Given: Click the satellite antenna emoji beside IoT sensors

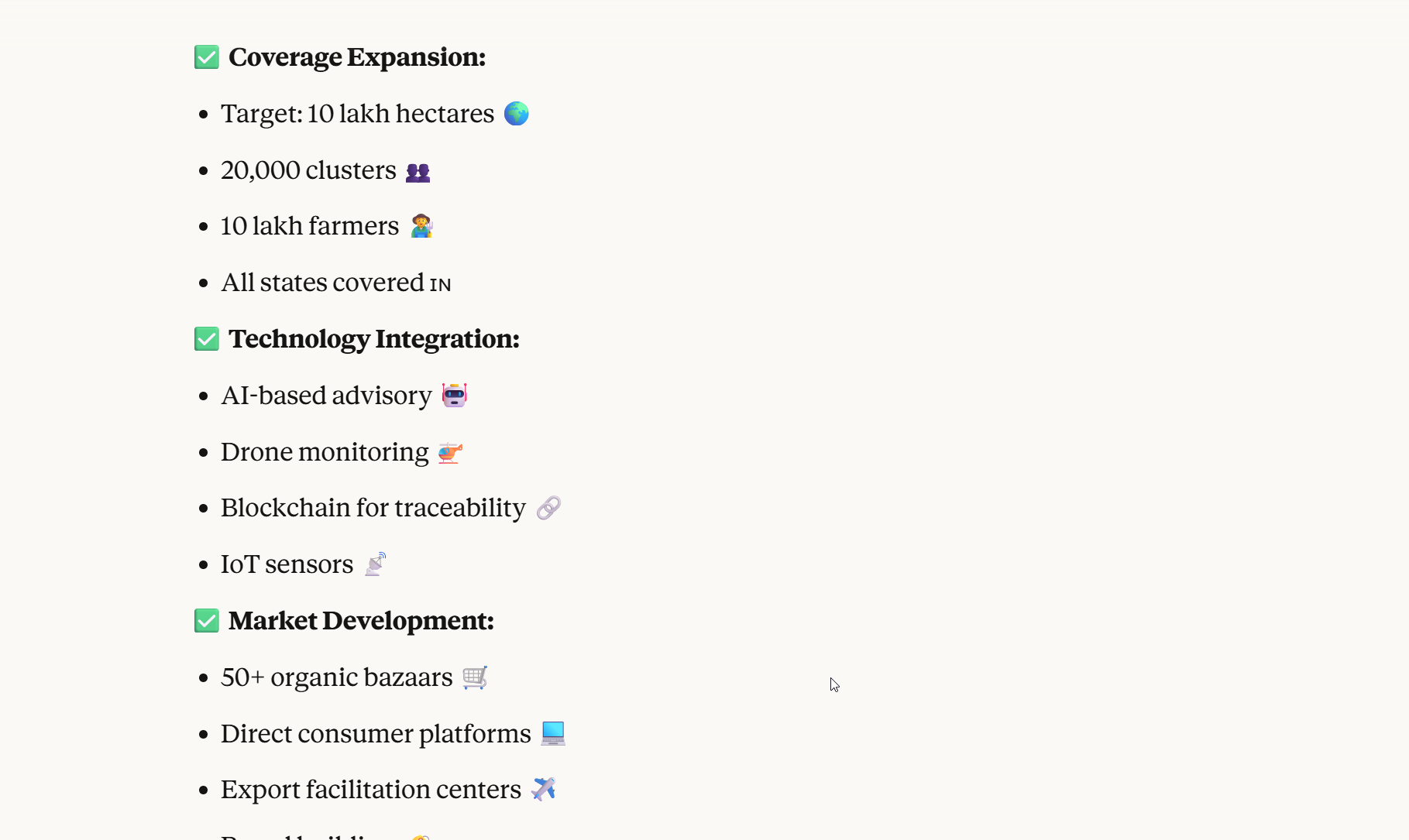Looking at the screenshot, I should coord(376,564).
